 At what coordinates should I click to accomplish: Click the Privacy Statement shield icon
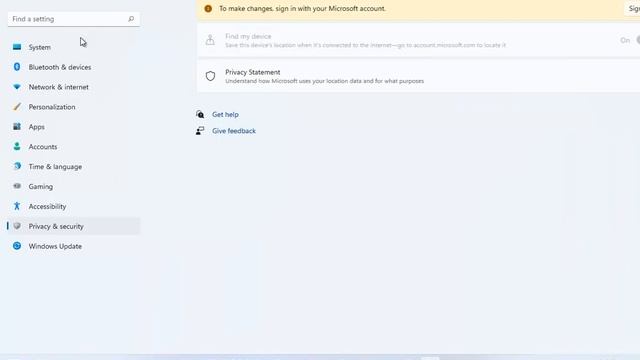(210, 76)
